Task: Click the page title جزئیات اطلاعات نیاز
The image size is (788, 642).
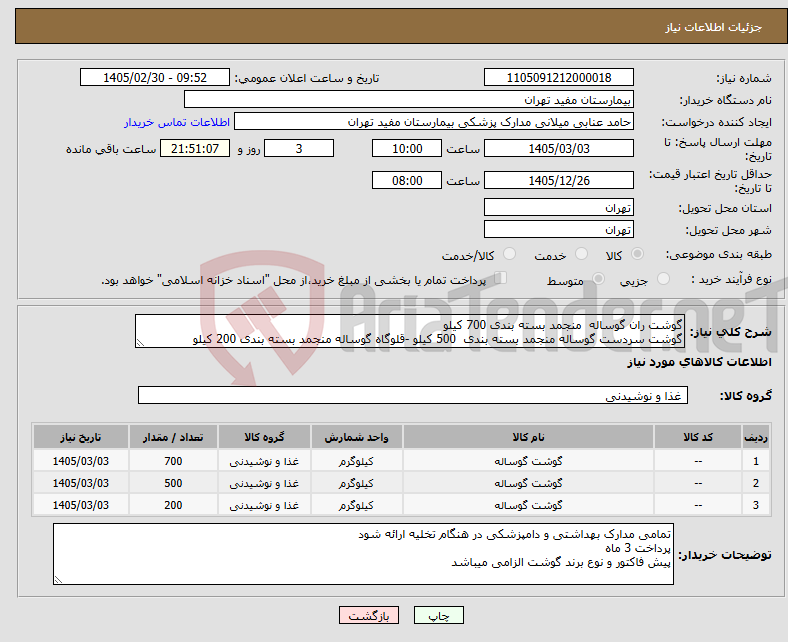Action: (x=714, y=27)
